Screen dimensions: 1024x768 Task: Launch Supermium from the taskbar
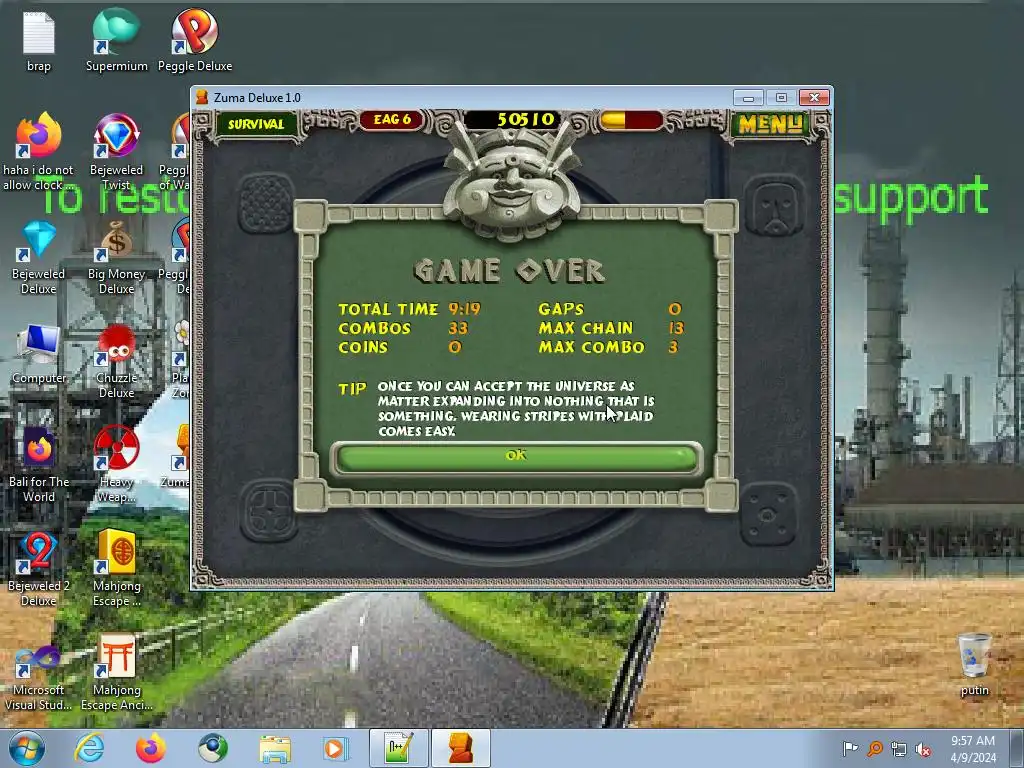(212, 748)
